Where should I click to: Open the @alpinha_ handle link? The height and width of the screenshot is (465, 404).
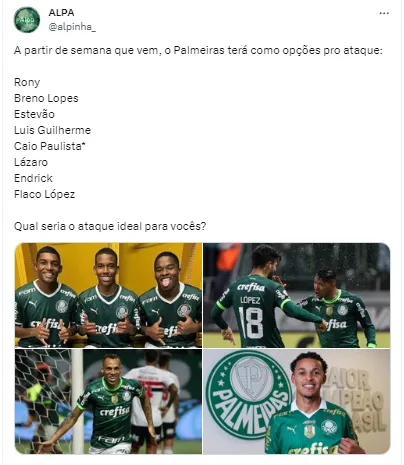(72, 27)
